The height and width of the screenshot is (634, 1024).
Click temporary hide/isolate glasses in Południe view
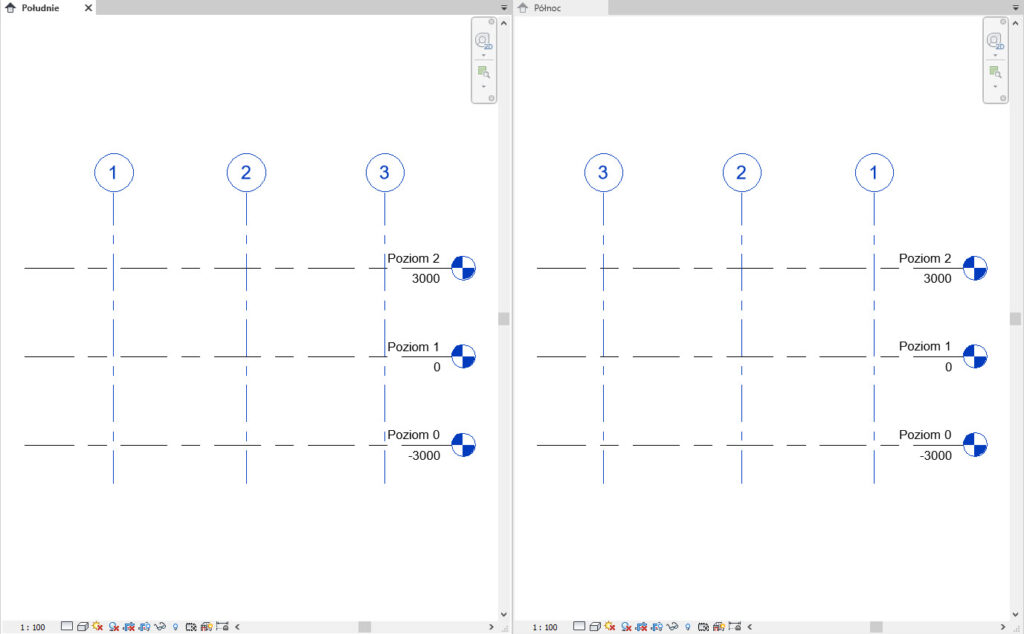[160, 627]
